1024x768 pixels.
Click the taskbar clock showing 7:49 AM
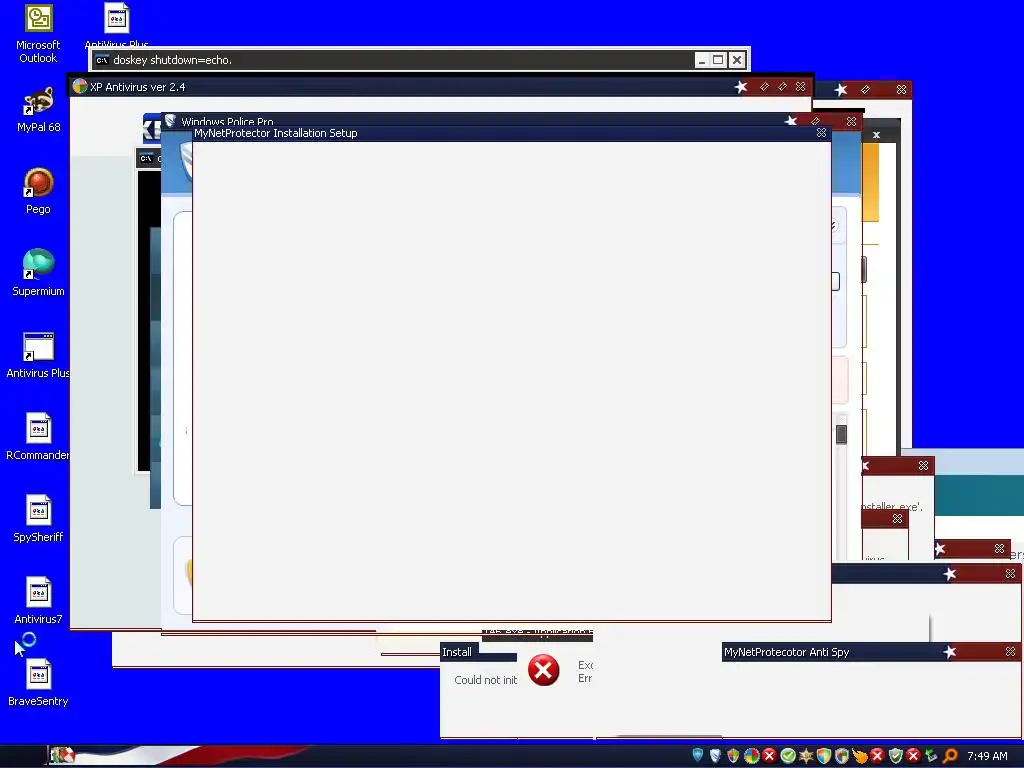(987, 756)
